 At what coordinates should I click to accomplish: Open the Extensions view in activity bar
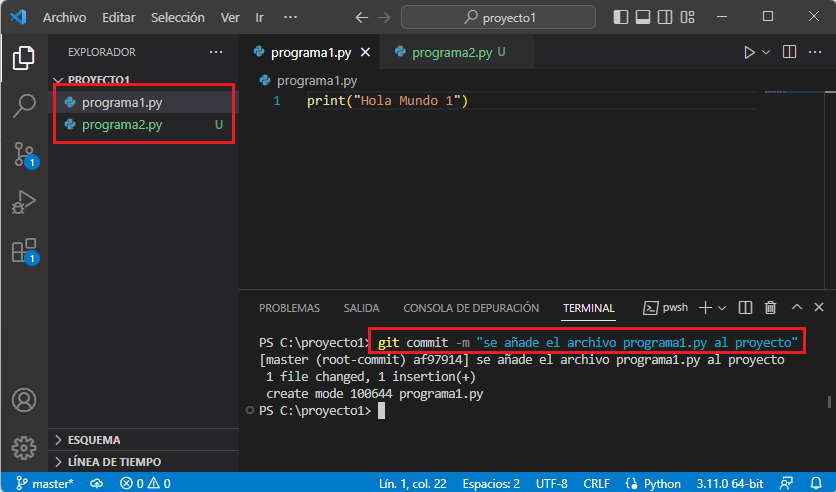tap(25, 251)
